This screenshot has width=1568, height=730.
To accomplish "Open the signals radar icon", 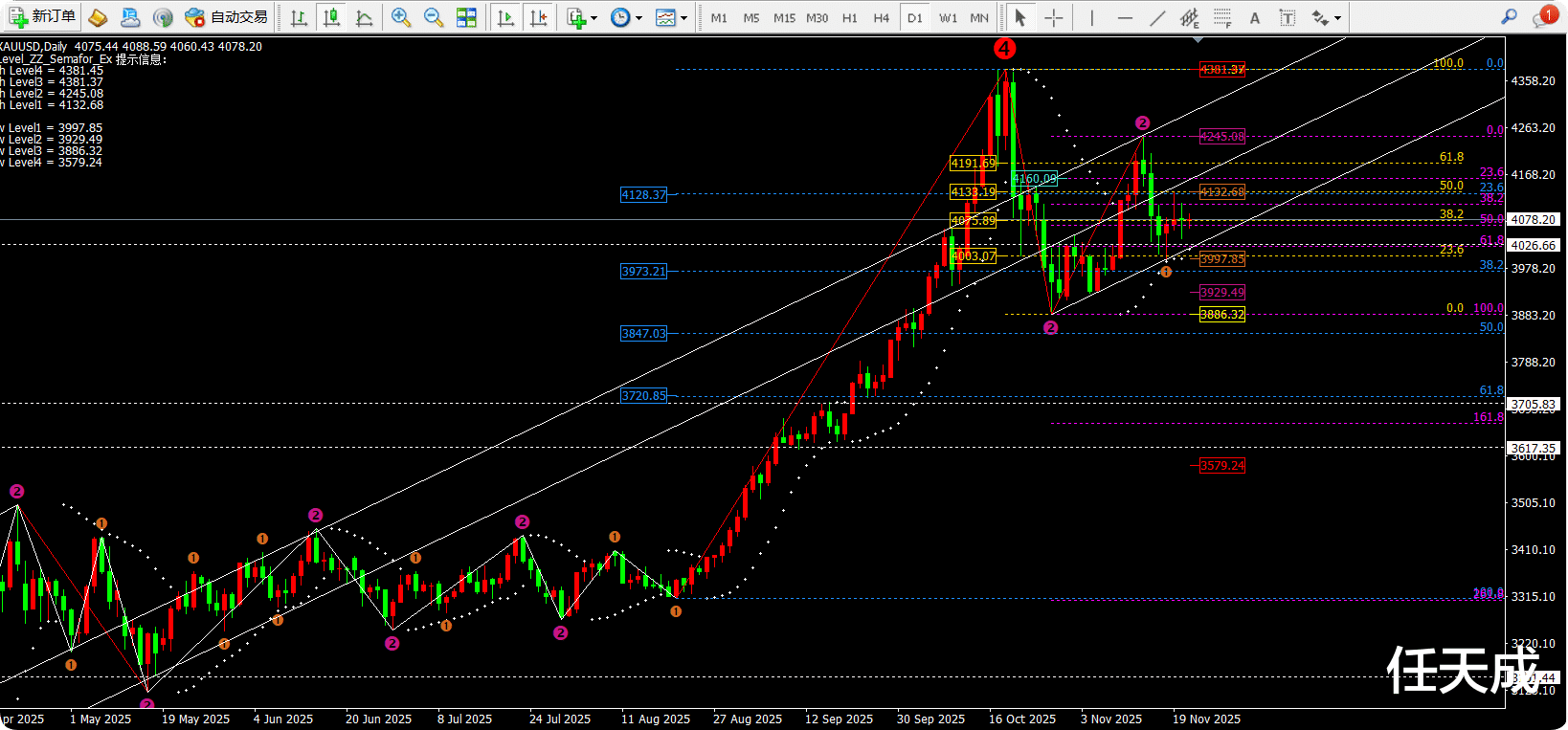I will 163,17.
